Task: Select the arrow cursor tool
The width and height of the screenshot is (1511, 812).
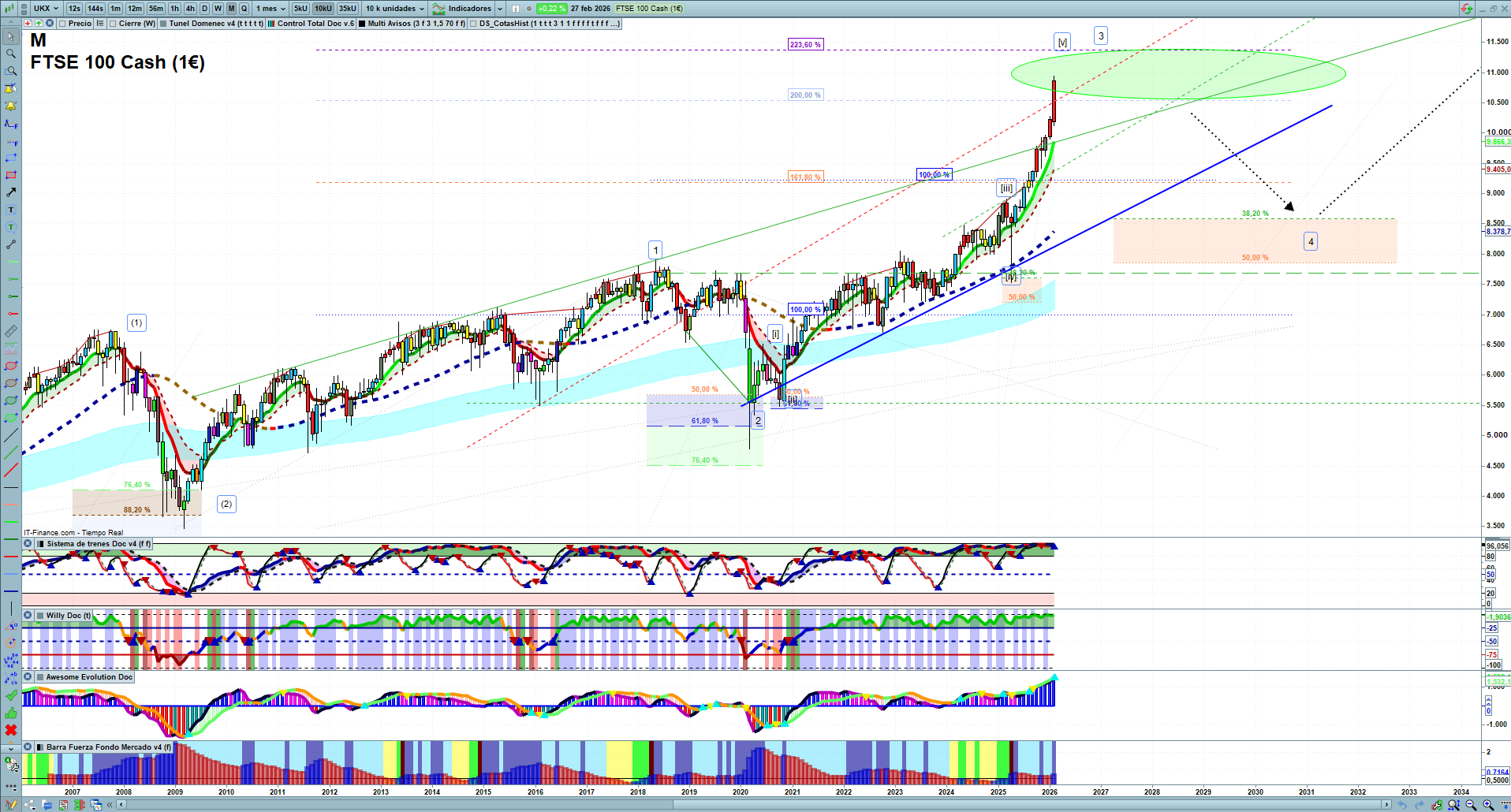Action: coord(11,36)
